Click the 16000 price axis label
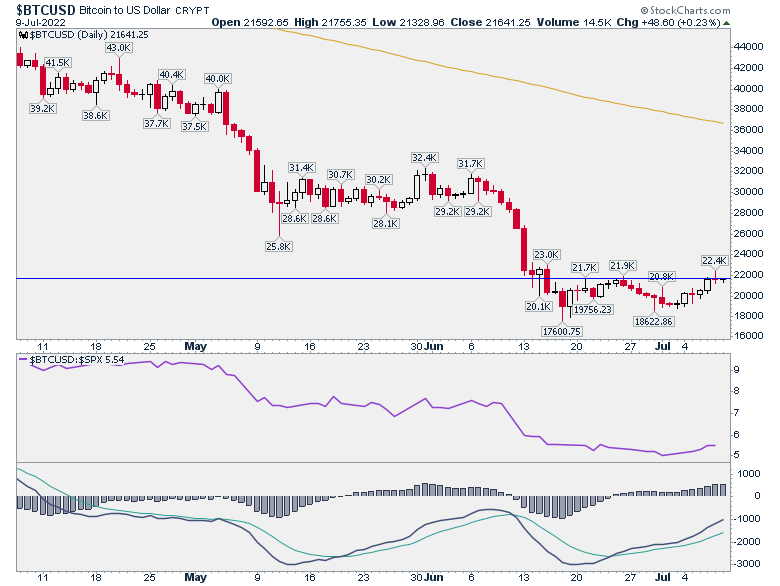The height and width of the screenshot is (586, 780). [x=749, y=335]
